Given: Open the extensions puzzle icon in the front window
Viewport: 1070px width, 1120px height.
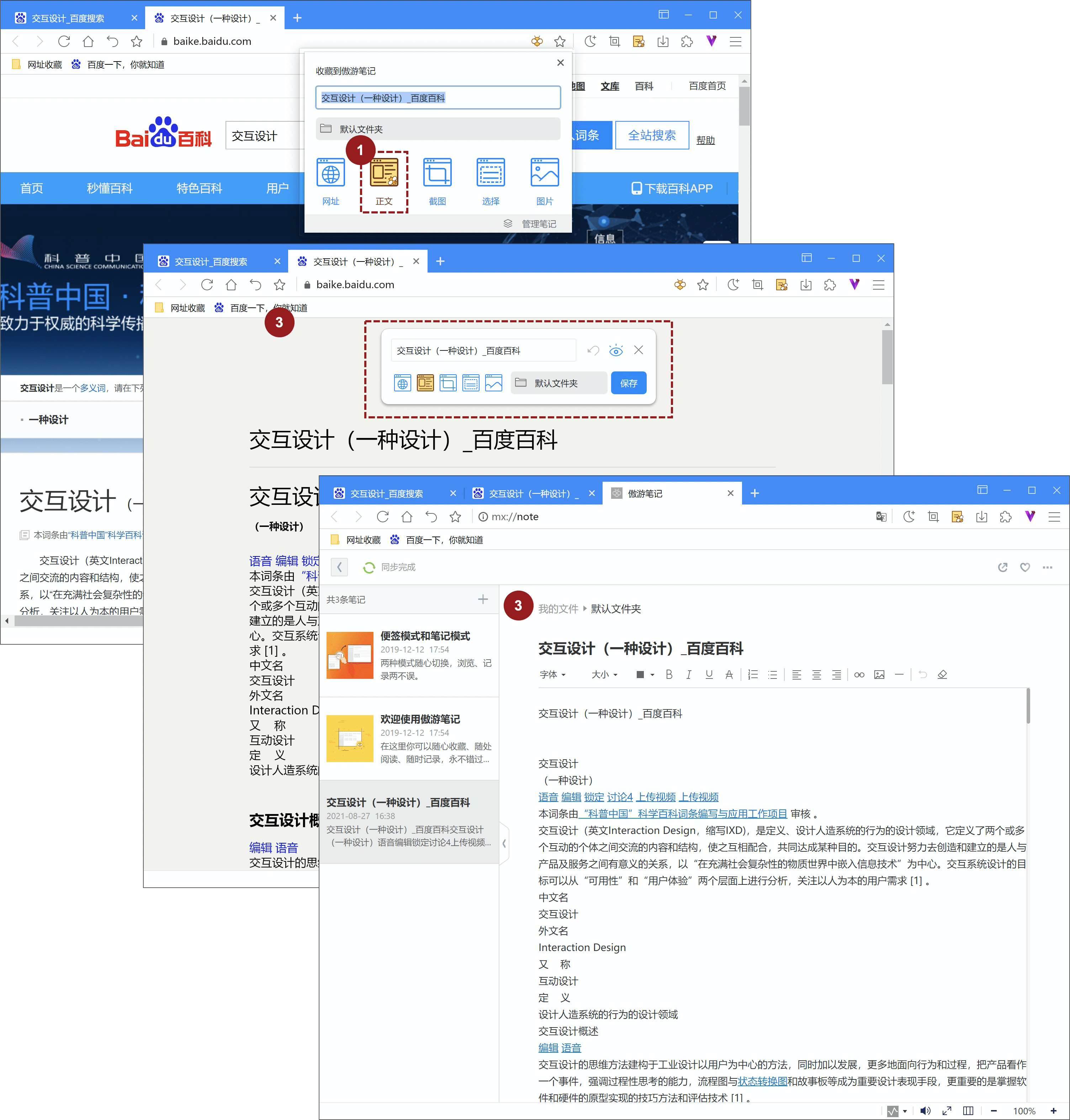Looking at the screenshot, I should pos(1006,516).
